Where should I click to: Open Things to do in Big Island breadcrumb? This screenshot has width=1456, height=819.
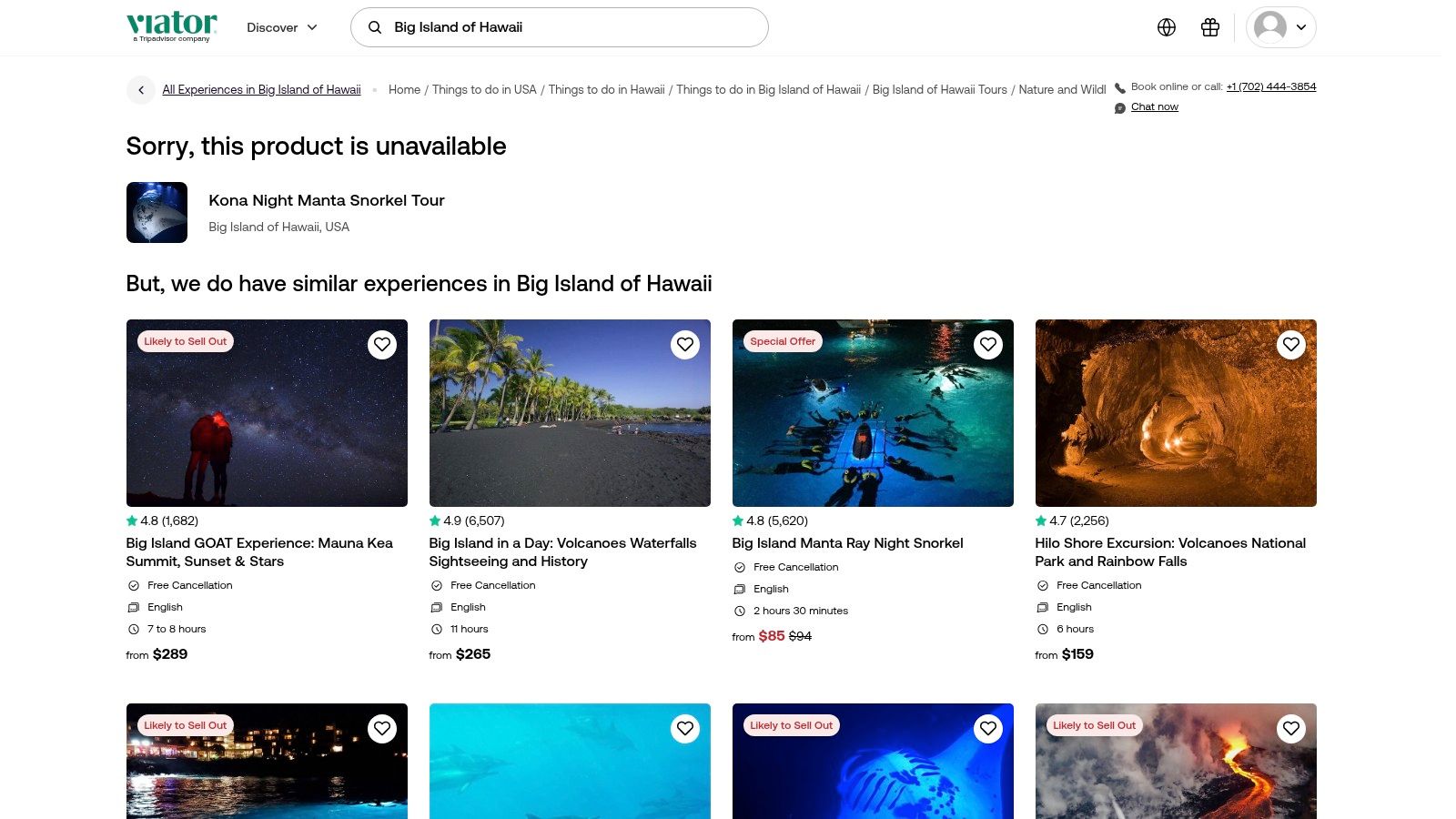click(768, 90)
